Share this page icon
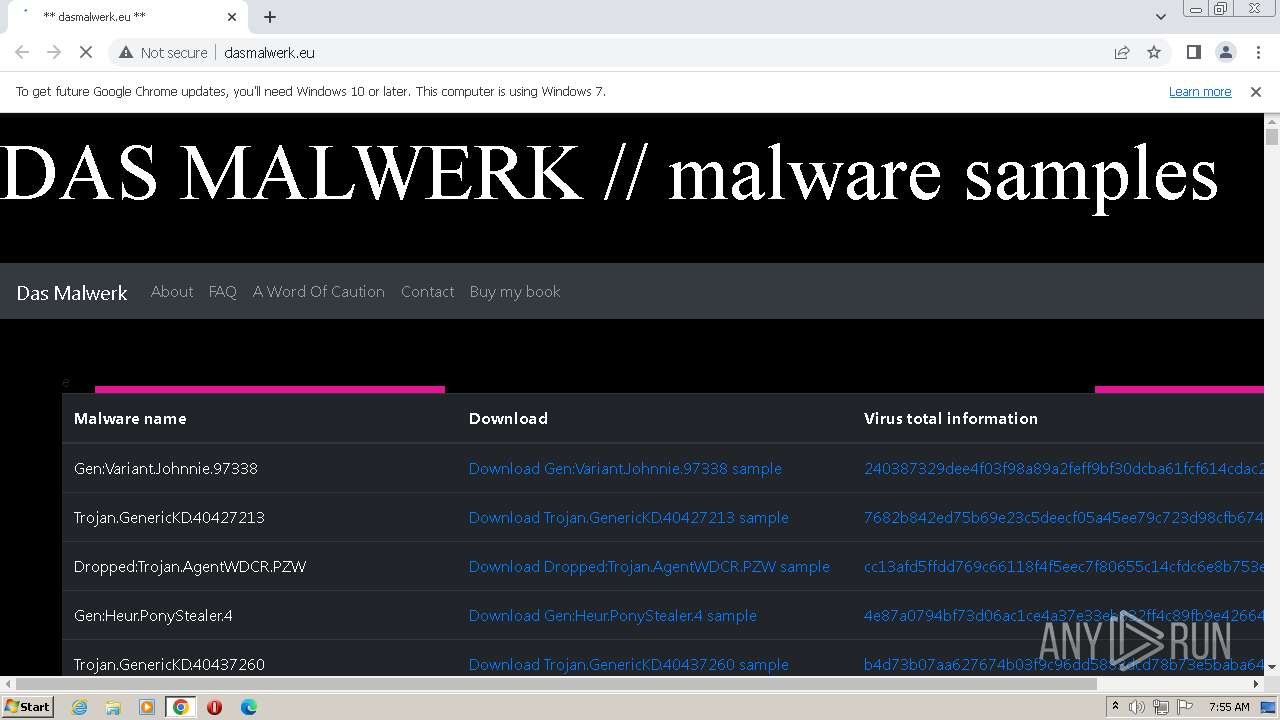1280x720 pixels. (x=1122, y=52)
